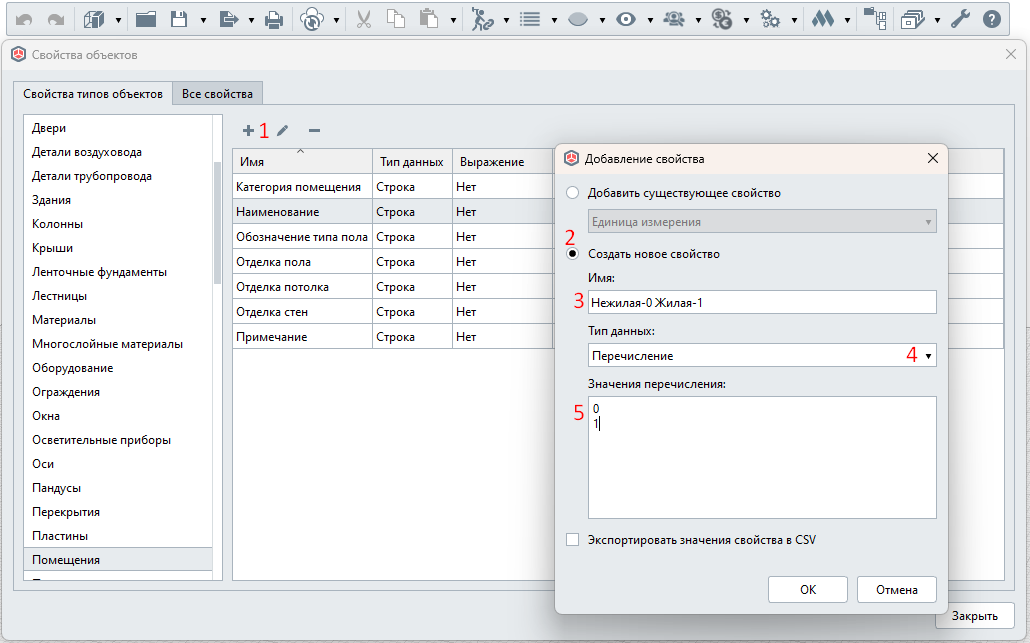This screenshot has width=1030, height=643.
Task: Select 'Помещения' in object types list
Action: 118,560
